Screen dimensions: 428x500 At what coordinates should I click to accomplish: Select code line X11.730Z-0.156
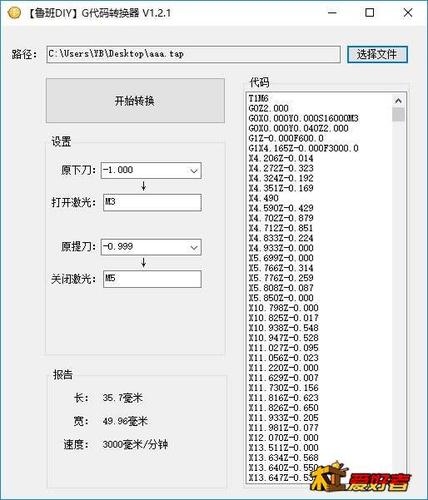(x=283, y=388)
